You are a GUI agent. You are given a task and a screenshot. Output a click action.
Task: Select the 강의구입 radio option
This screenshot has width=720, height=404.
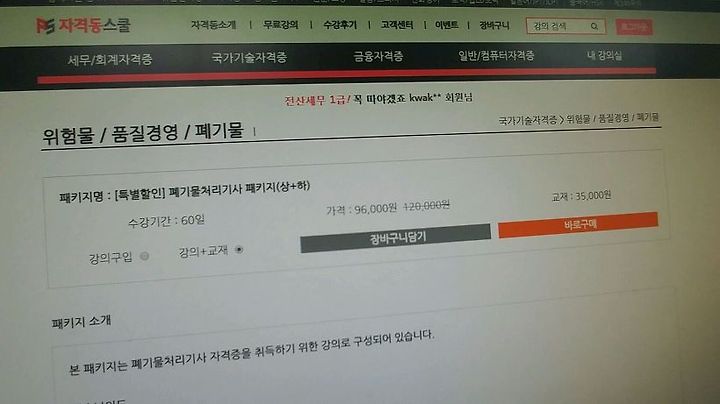pyautogui.click(x=145, y=256)
